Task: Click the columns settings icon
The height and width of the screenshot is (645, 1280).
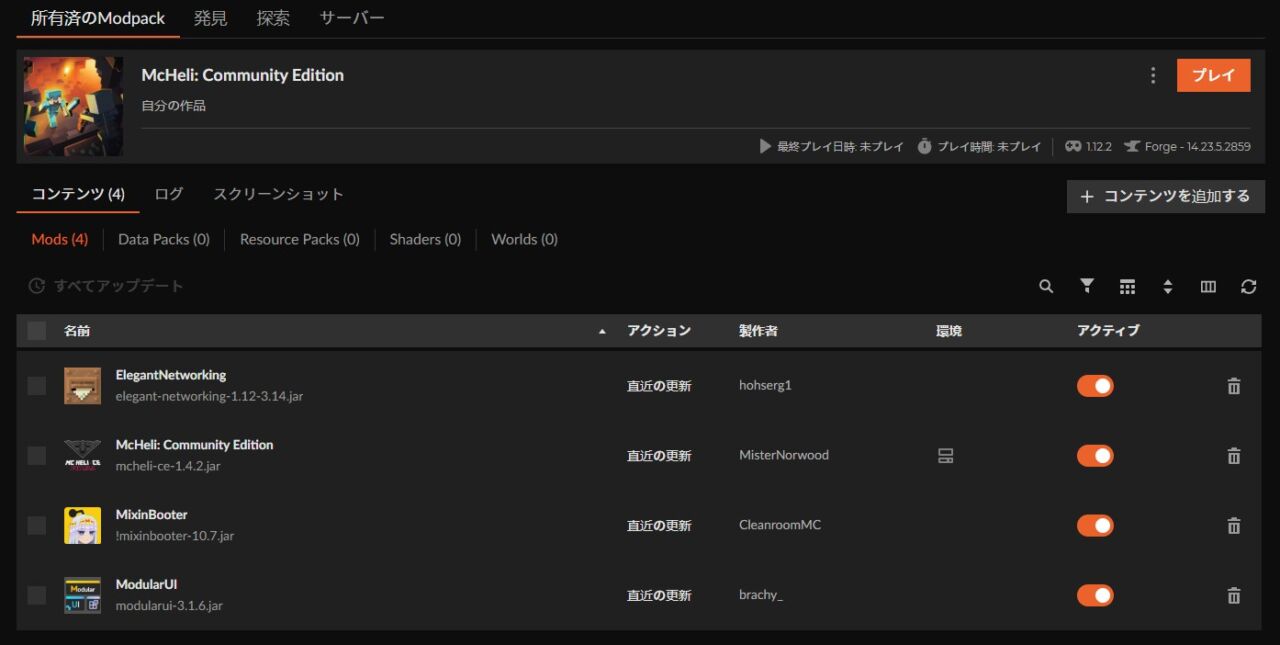Action: click(1208, 287)
